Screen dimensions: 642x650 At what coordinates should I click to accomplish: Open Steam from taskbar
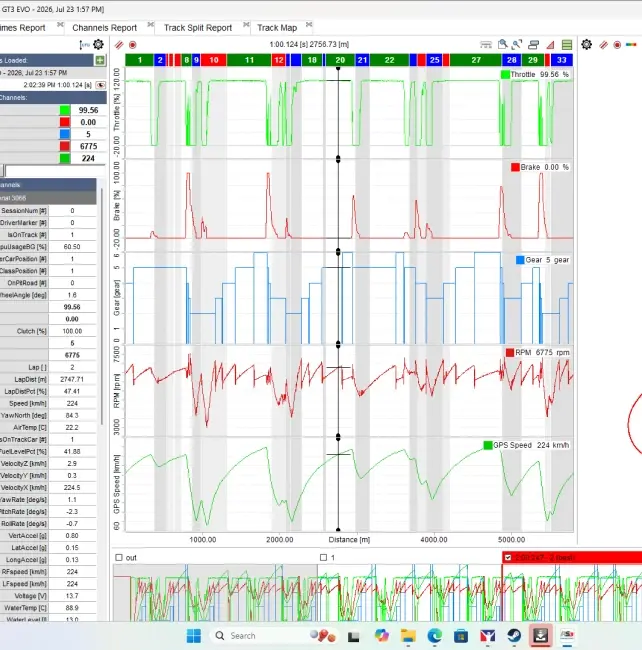click(514, 635)
